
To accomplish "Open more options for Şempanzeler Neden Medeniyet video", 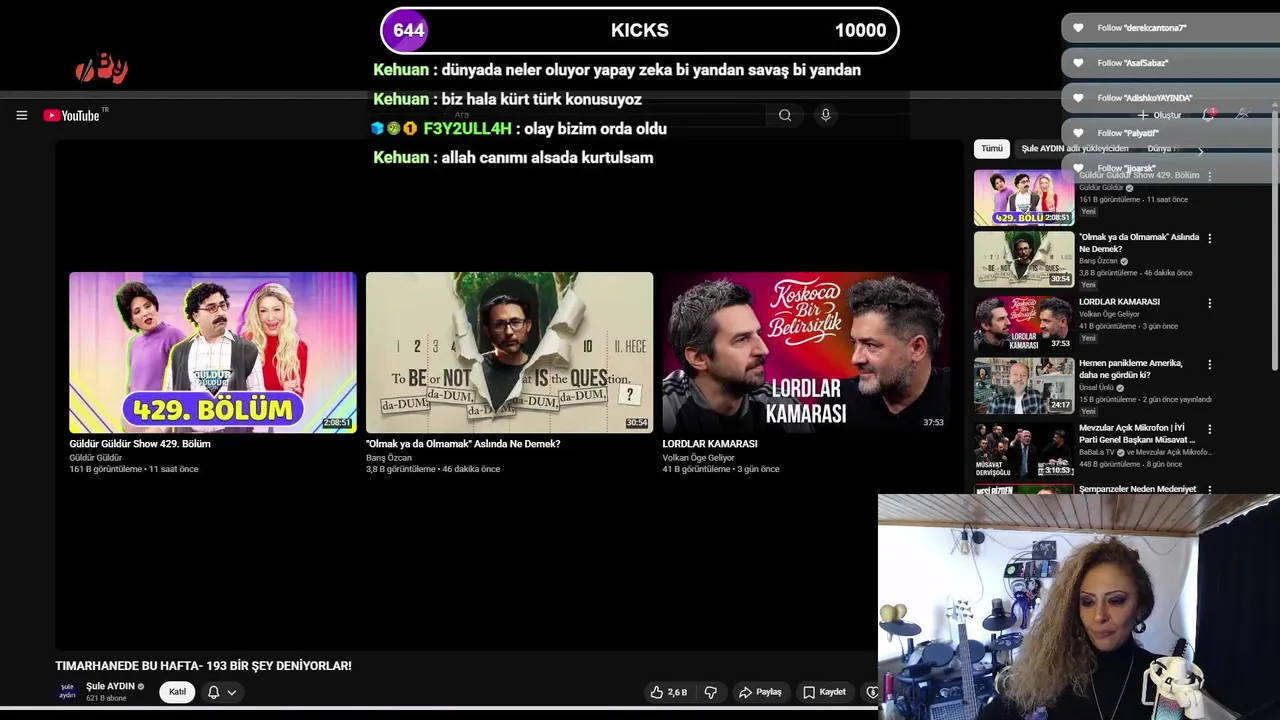I will coord(1209,489).
